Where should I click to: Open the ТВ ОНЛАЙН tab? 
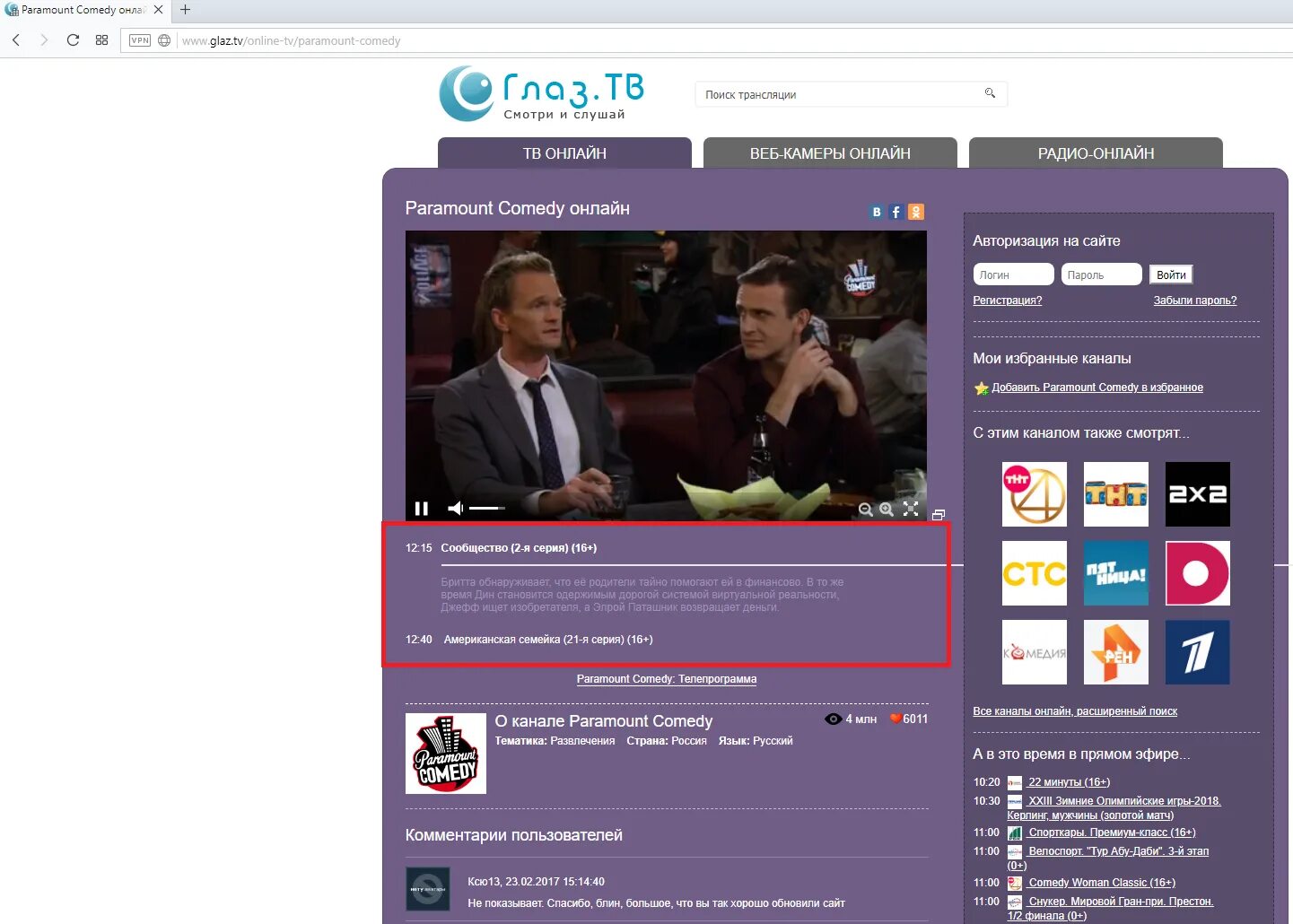click(x=564, y=153)
